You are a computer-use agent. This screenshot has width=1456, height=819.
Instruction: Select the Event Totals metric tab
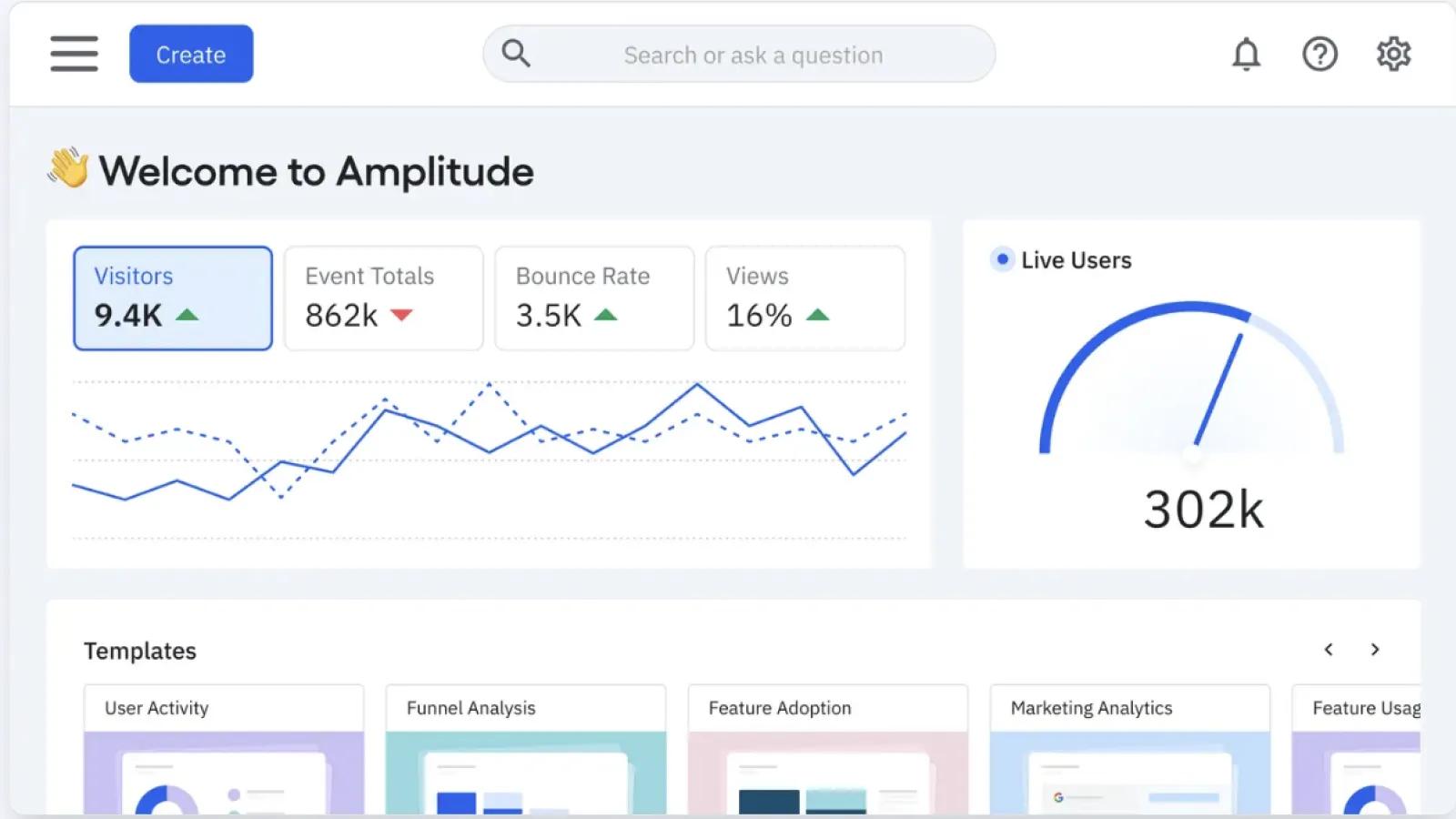pos(383,298)
